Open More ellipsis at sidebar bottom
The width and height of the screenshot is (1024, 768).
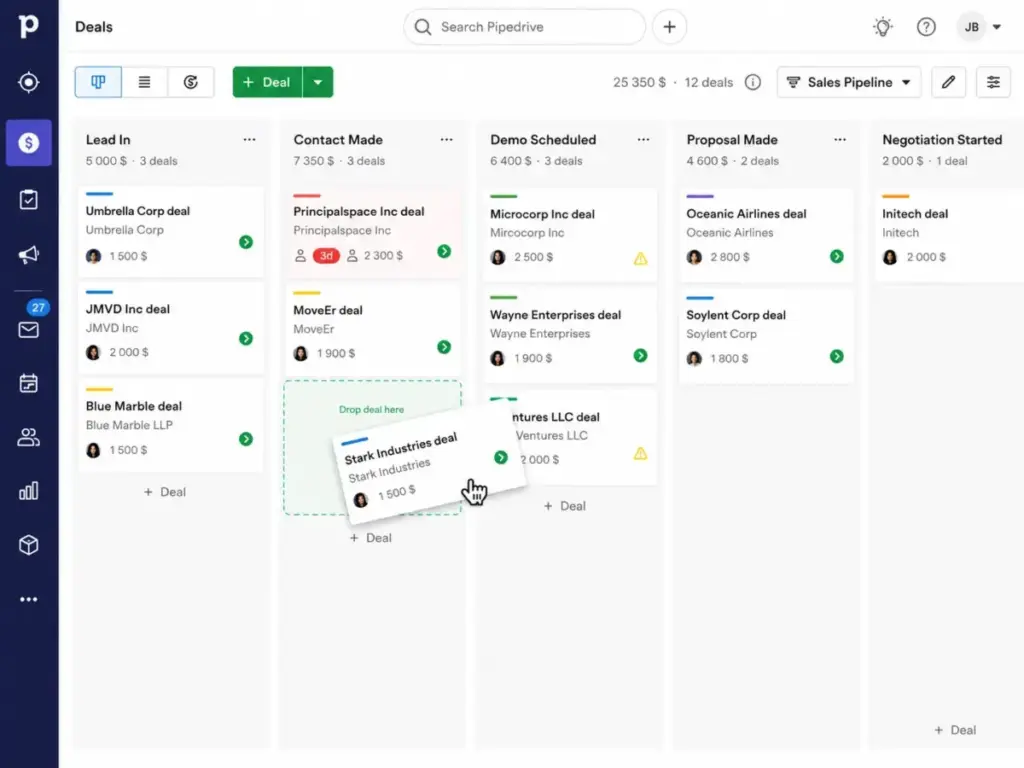coord(28,599)
